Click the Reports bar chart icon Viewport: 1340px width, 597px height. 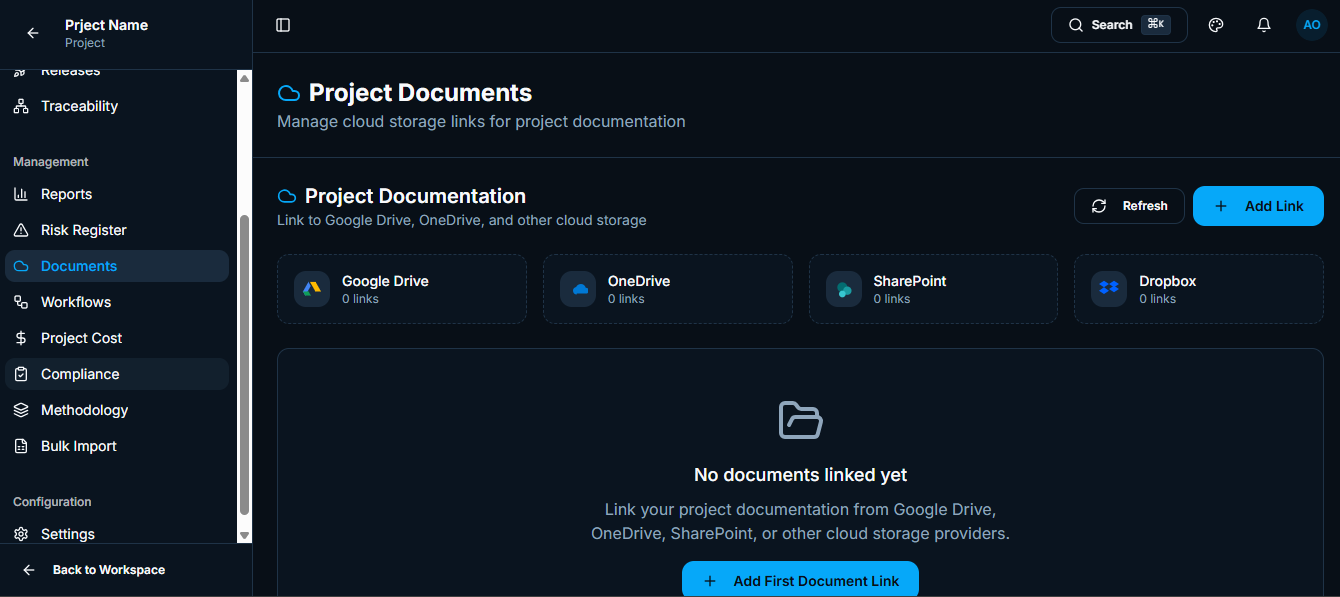coord(21,194)
